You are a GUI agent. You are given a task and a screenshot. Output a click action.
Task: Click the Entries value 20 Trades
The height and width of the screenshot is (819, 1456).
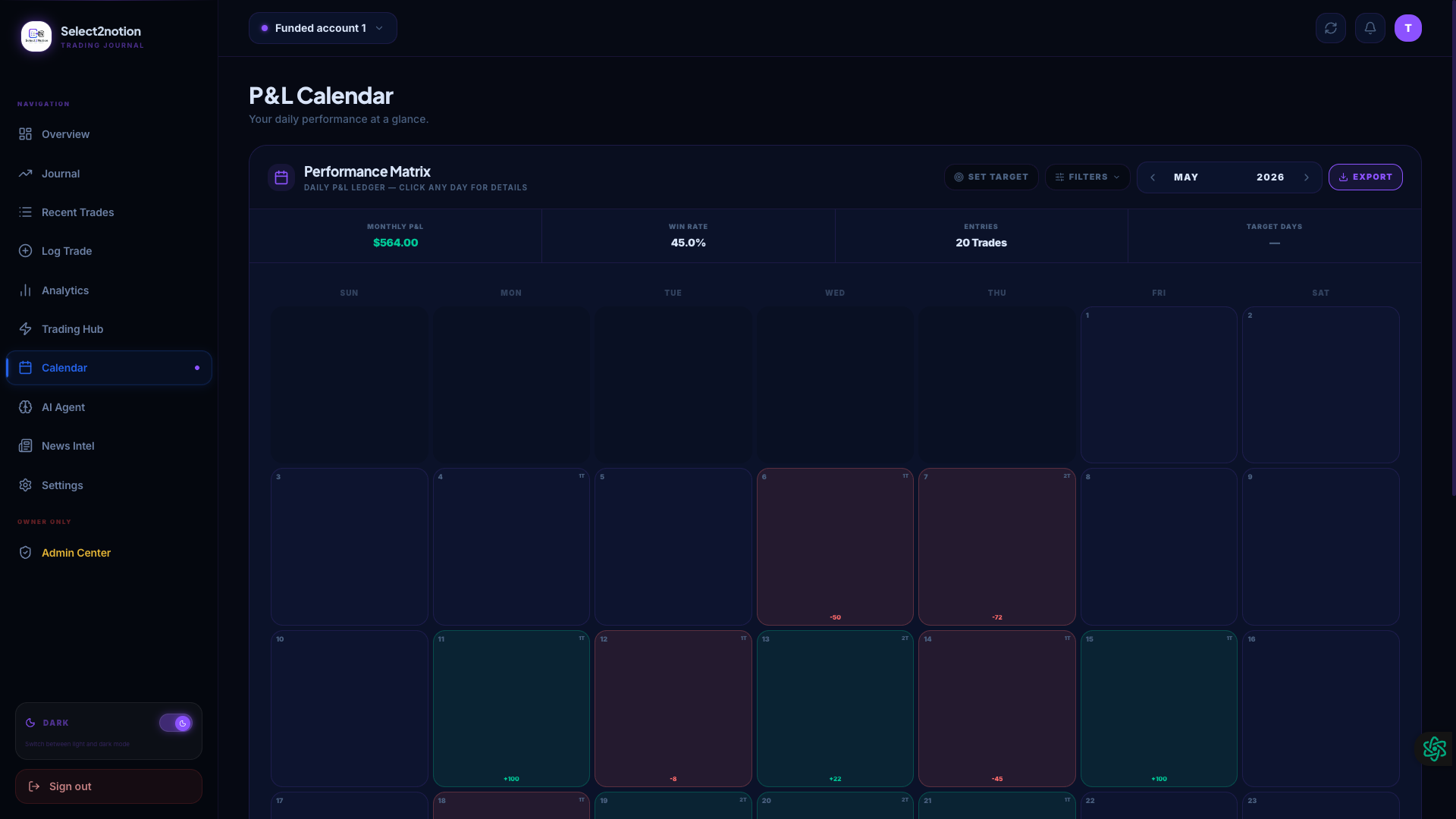point(981,243)
